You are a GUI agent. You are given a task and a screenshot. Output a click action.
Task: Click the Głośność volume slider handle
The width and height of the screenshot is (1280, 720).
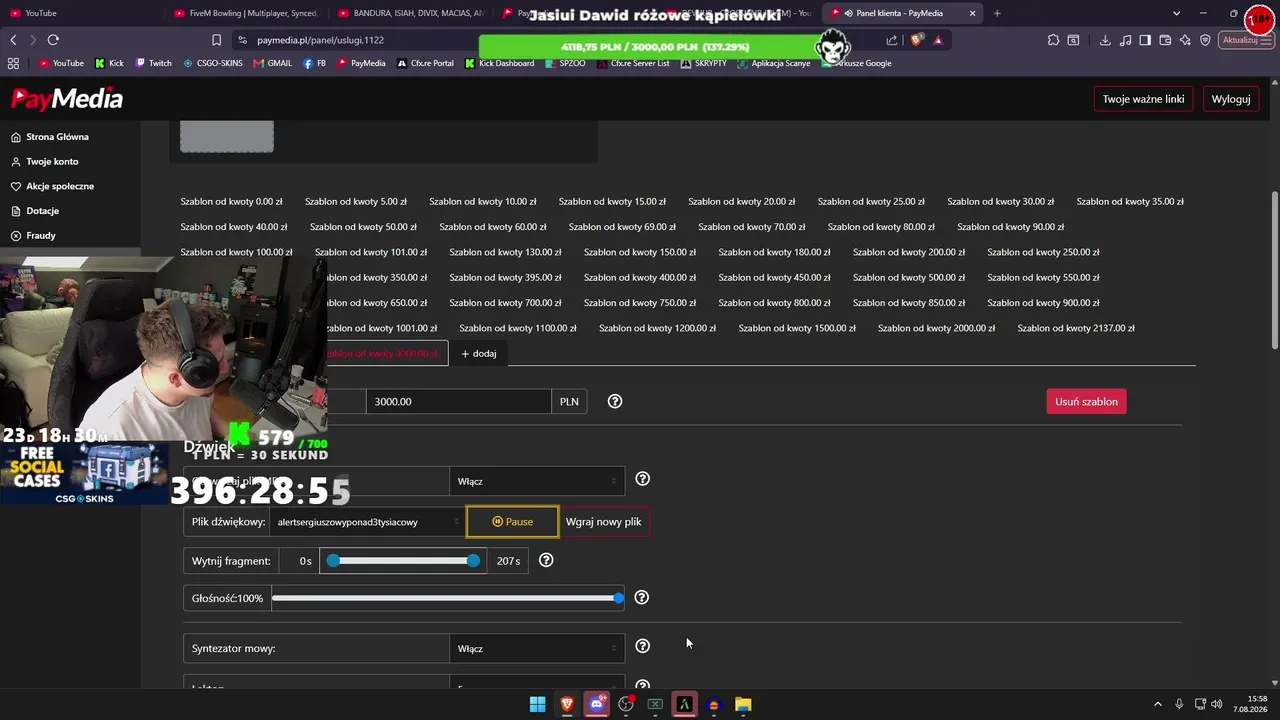[618, 598]
